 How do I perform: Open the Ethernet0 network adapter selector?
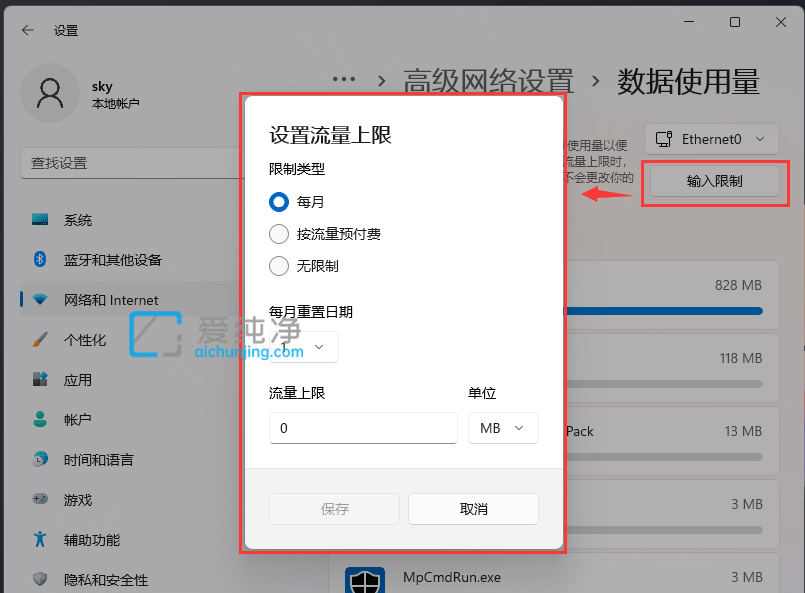[x=711, y=139]
